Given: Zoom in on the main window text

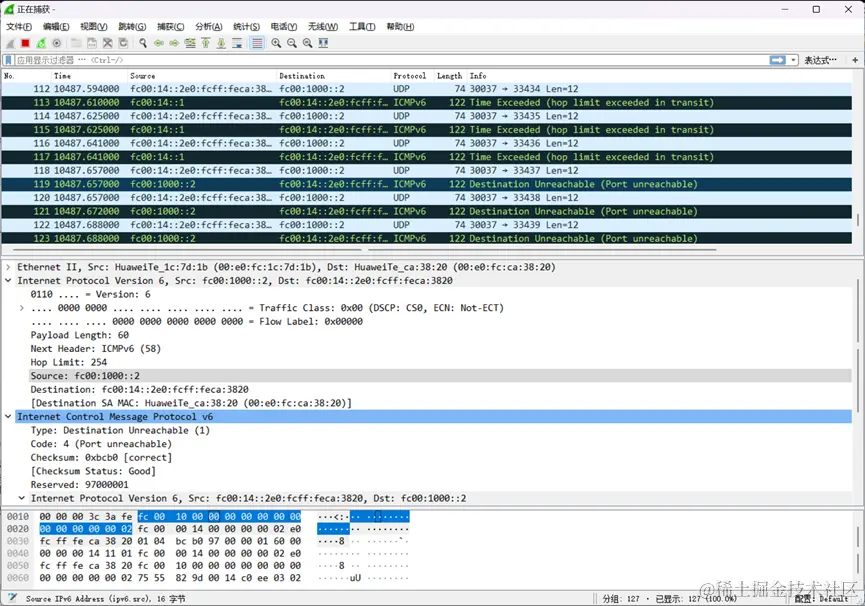Looking at the screenshot, I should [x=276, y=43].
